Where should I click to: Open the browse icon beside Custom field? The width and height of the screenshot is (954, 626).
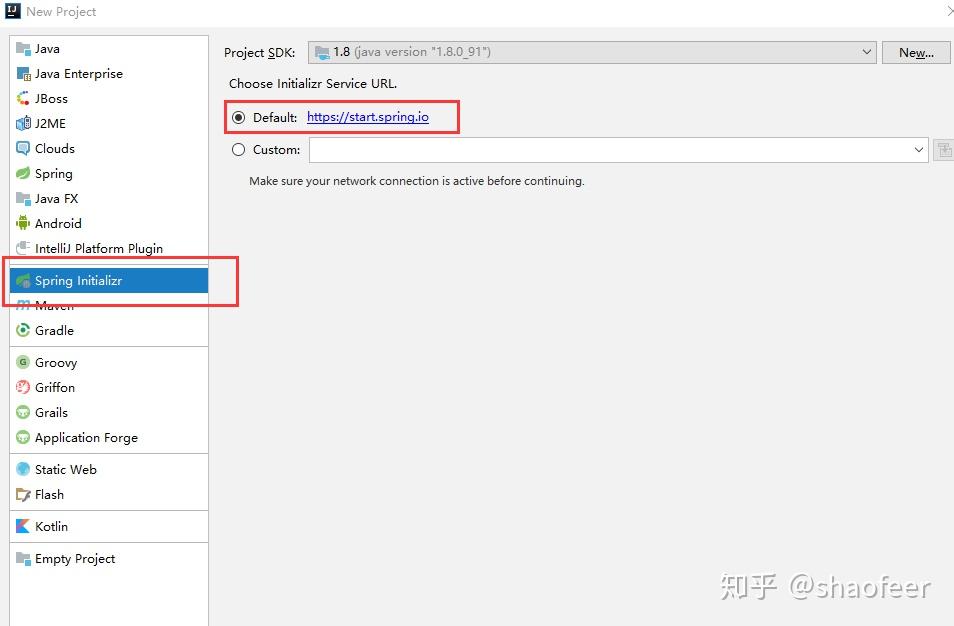coord(944,150)
